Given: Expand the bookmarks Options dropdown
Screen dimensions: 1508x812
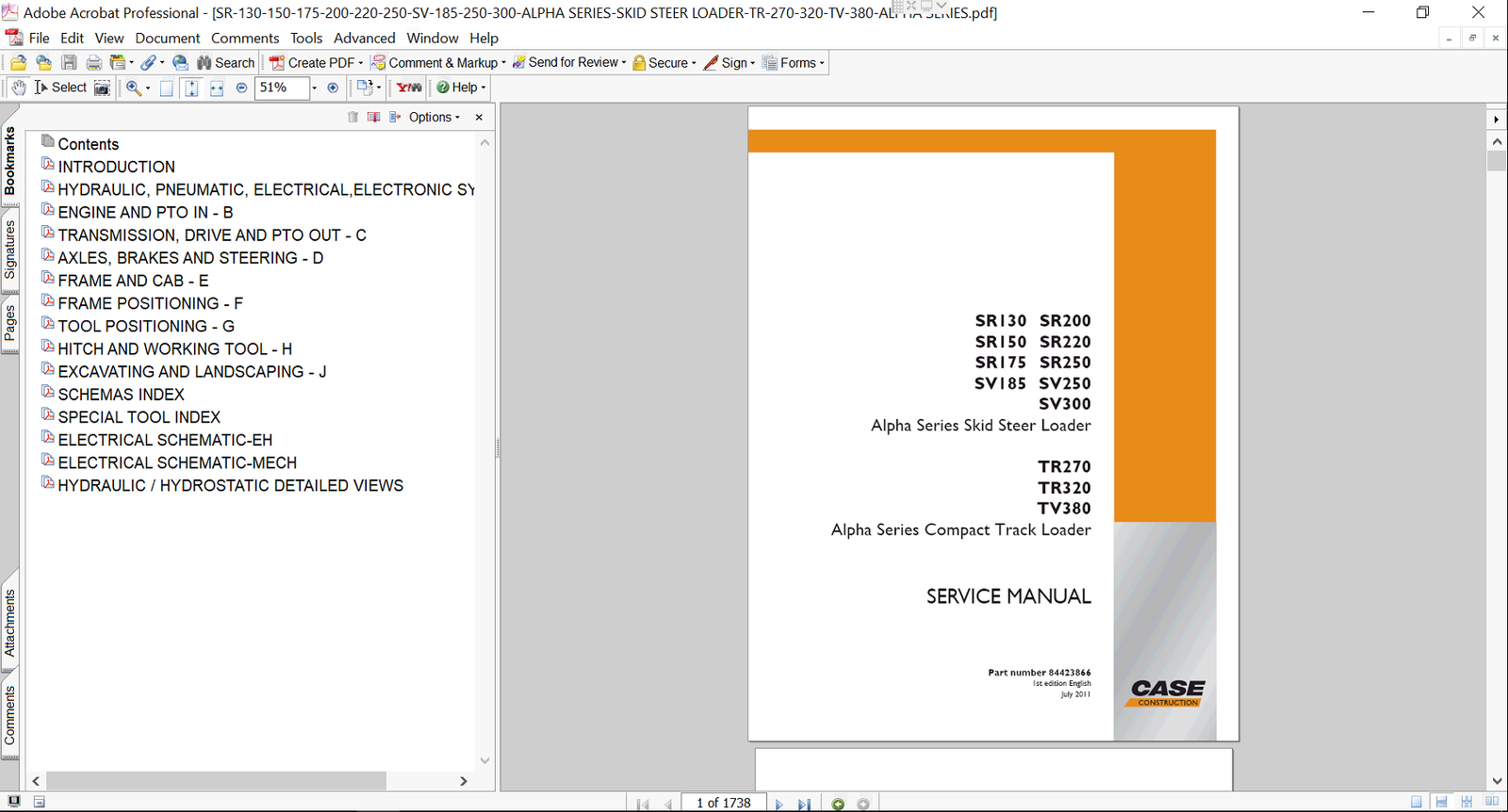Looking at the screenshot, I should tap(434, 117).
